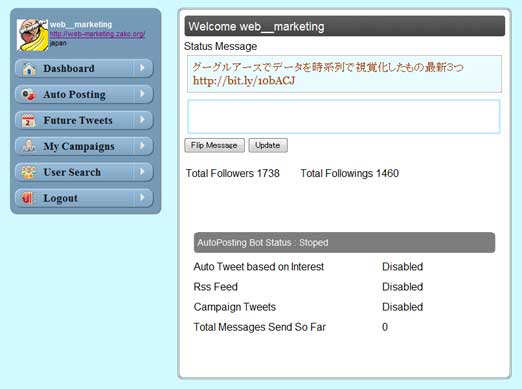The height and width of the screenshot is (389, 522).
Task: Open the Dashboard menu item
Action: click(x=84, y=68)
